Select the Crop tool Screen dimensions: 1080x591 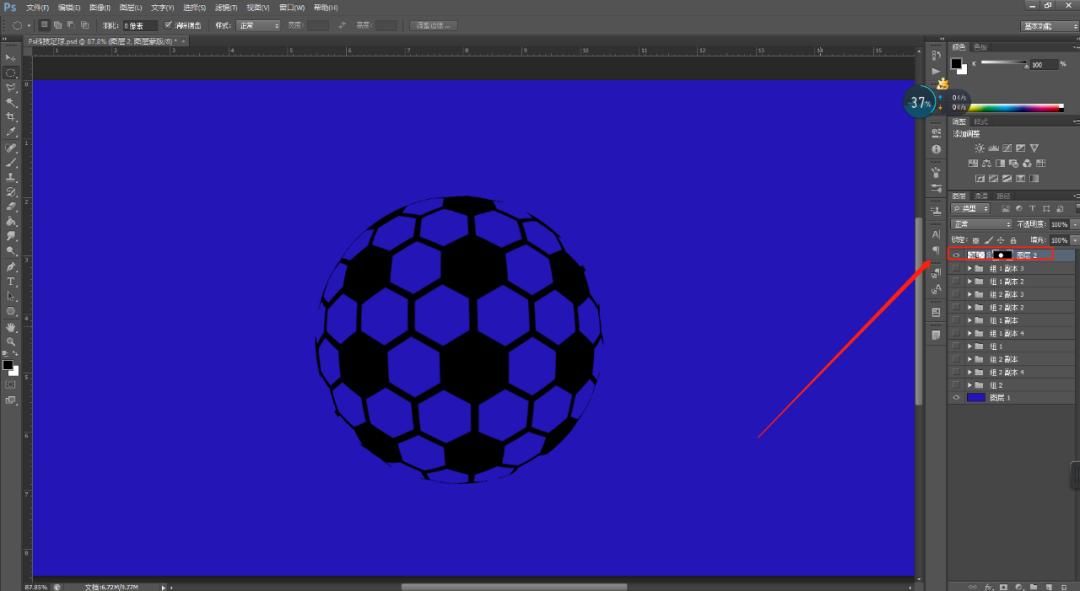point(11,117)
